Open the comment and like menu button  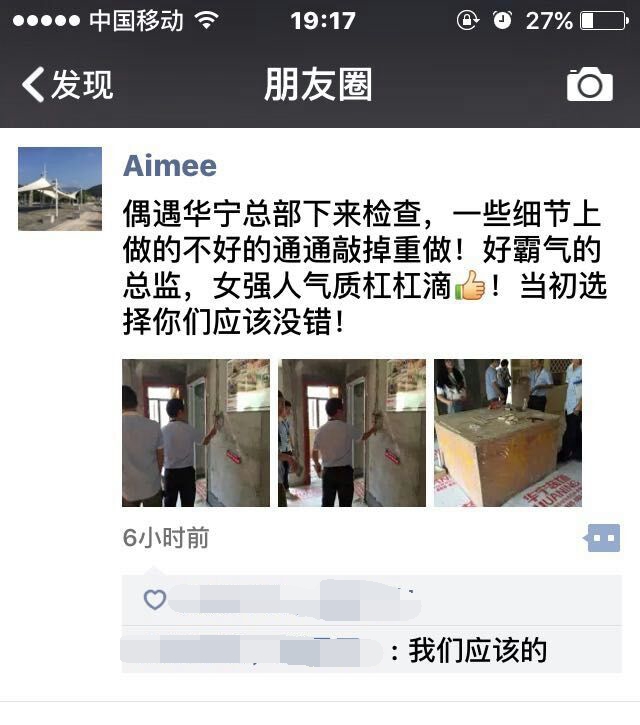click(x=602, y=538)
